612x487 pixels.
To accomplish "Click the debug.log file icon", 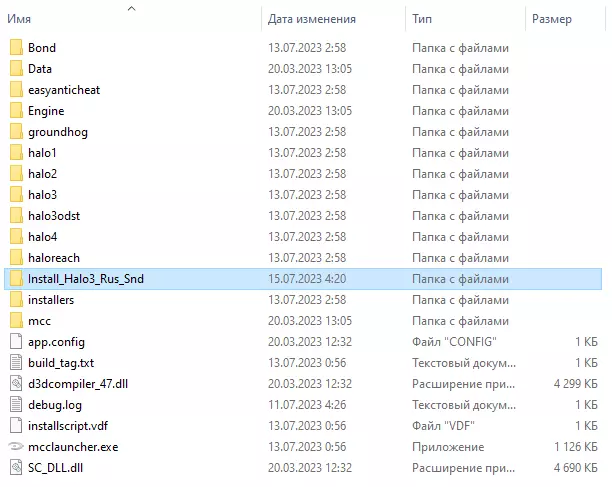I will (16, 405).
